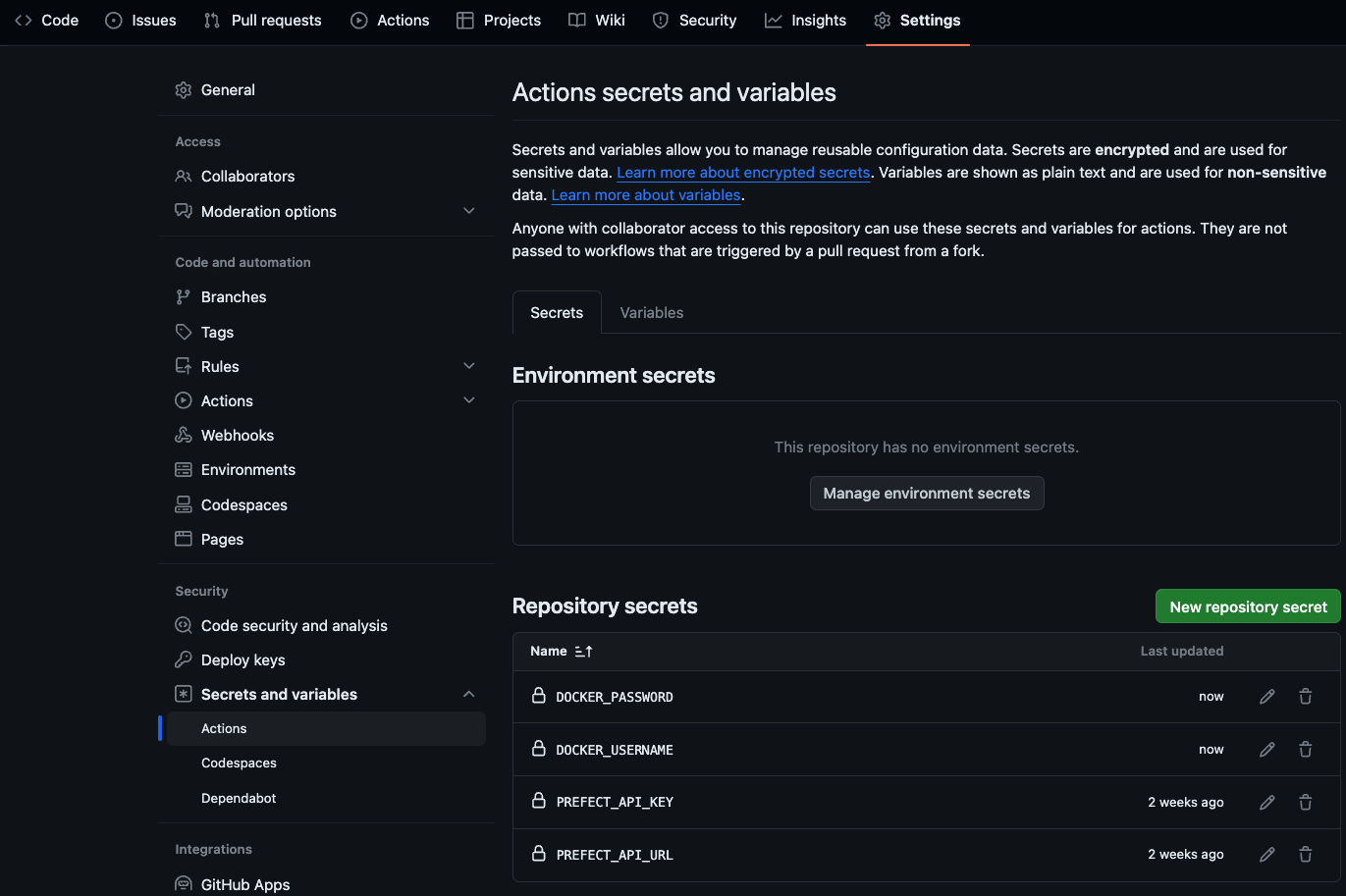Screen dimensions: 1346x896
Task: Open Environments settings in the sidebar
Action: pos(247,469)
